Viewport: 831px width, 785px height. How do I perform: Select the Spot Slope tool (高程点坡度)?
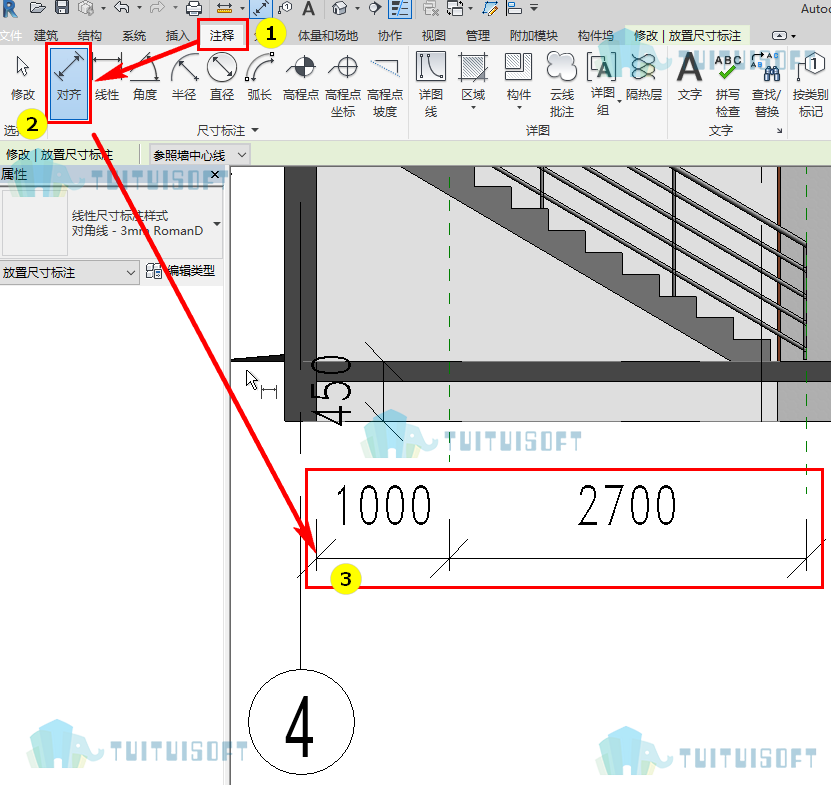tap(385, 85)
